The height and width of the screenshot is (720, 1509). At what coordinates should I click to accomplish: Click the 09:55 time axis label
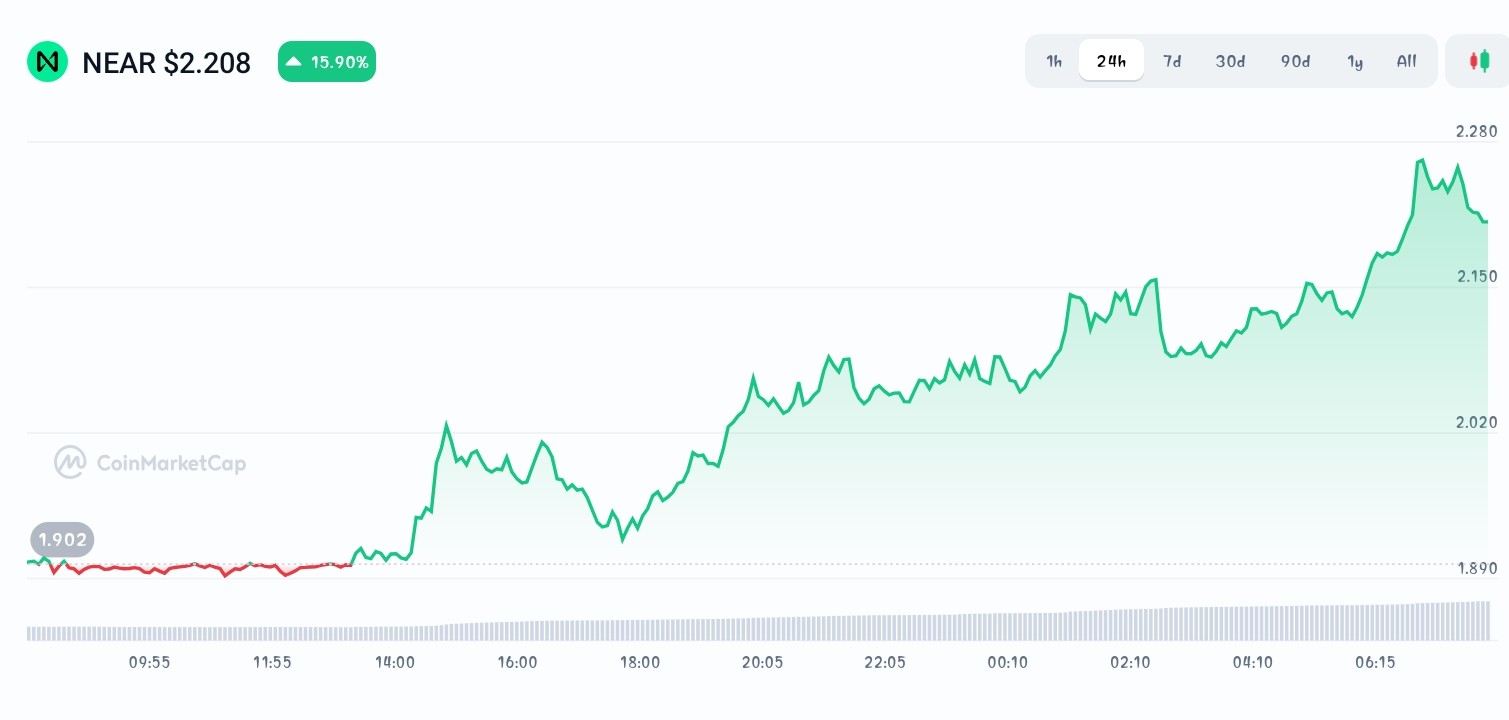pos(149,662)
